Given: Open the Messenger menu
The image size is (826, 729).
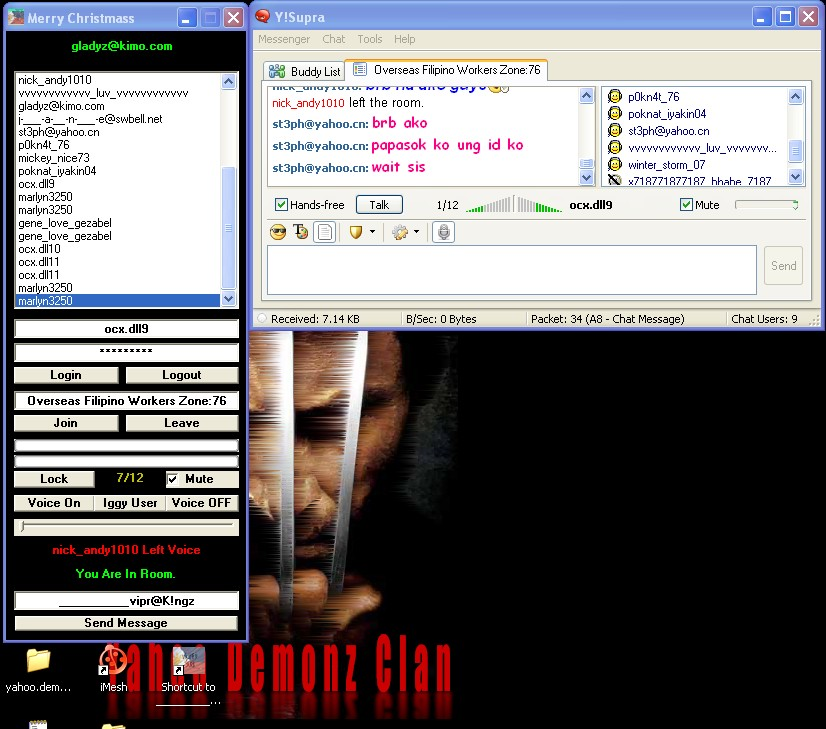Looking at the screenshot, I should click(x=284, y=39).
